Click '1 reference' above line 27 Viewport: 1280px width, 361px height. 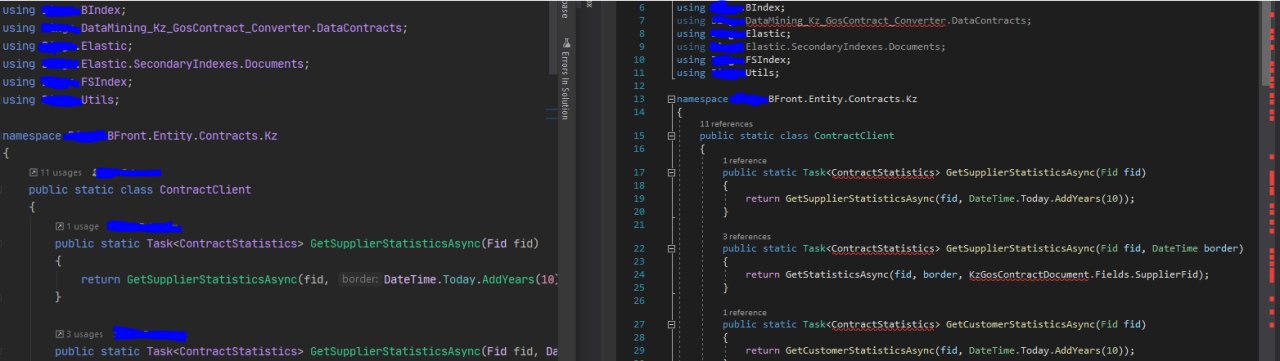744,312
